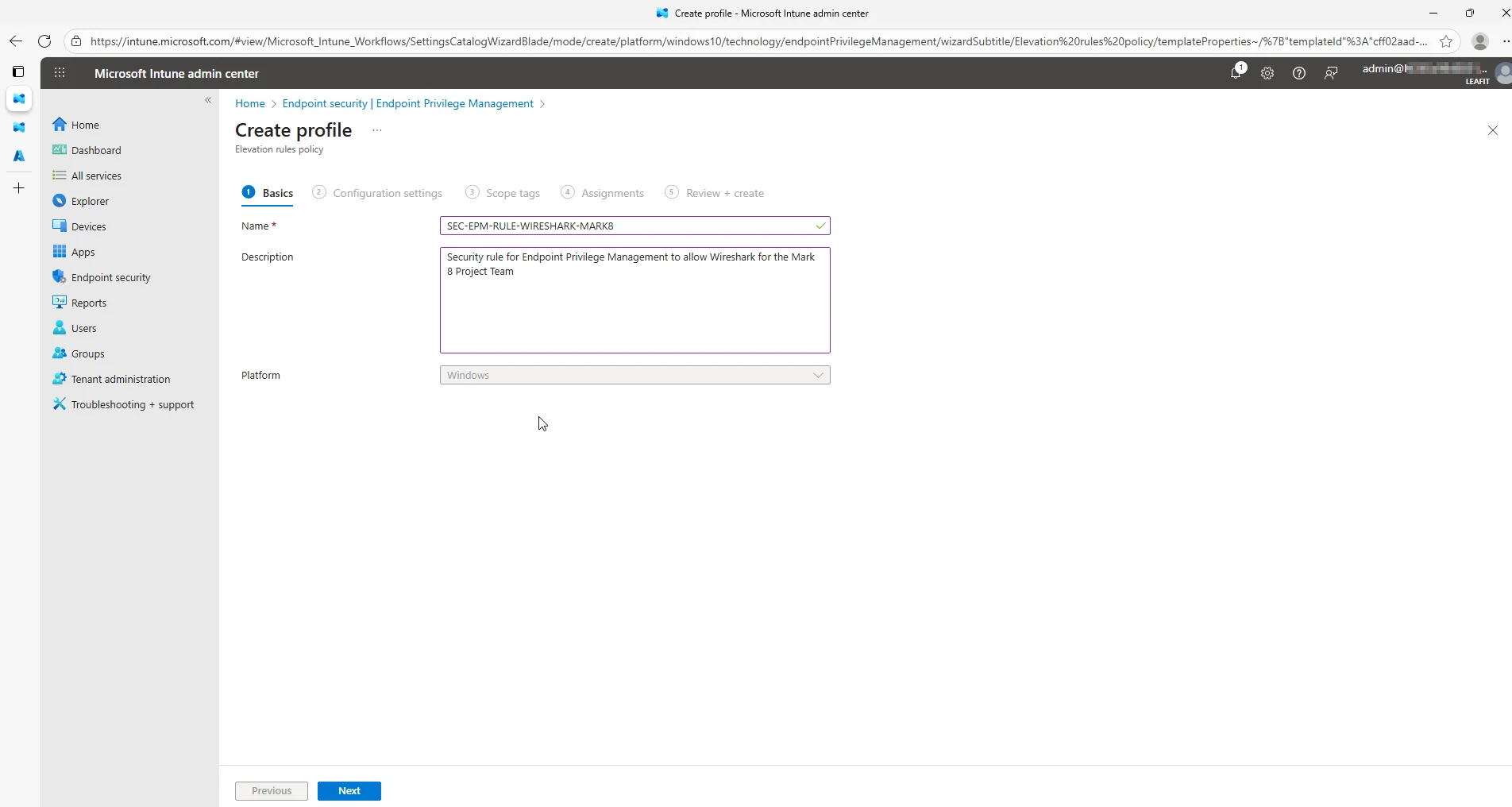Screen dimensions: 1512x807
Task: Select the Azure pinned tab icon
Action: coord(19,156)
